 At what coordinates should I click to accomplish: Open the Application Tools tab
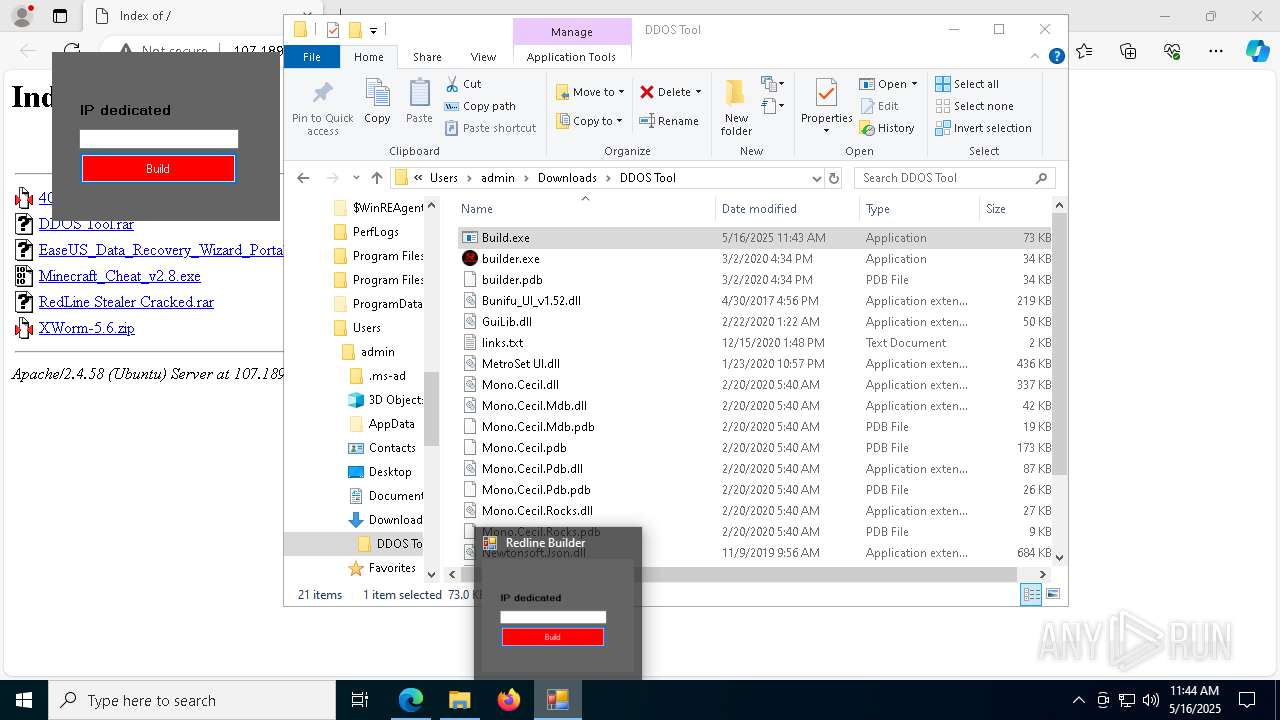(x=571, y=57)
